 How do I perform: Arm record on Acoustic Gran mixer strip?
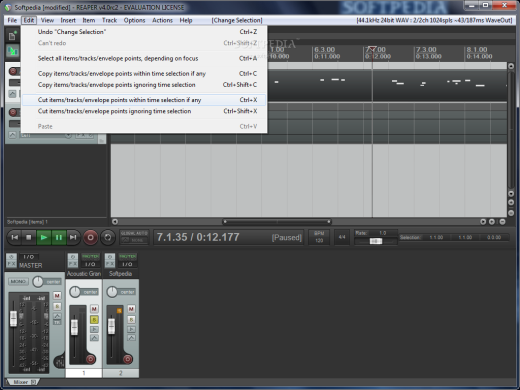(90, 359)
